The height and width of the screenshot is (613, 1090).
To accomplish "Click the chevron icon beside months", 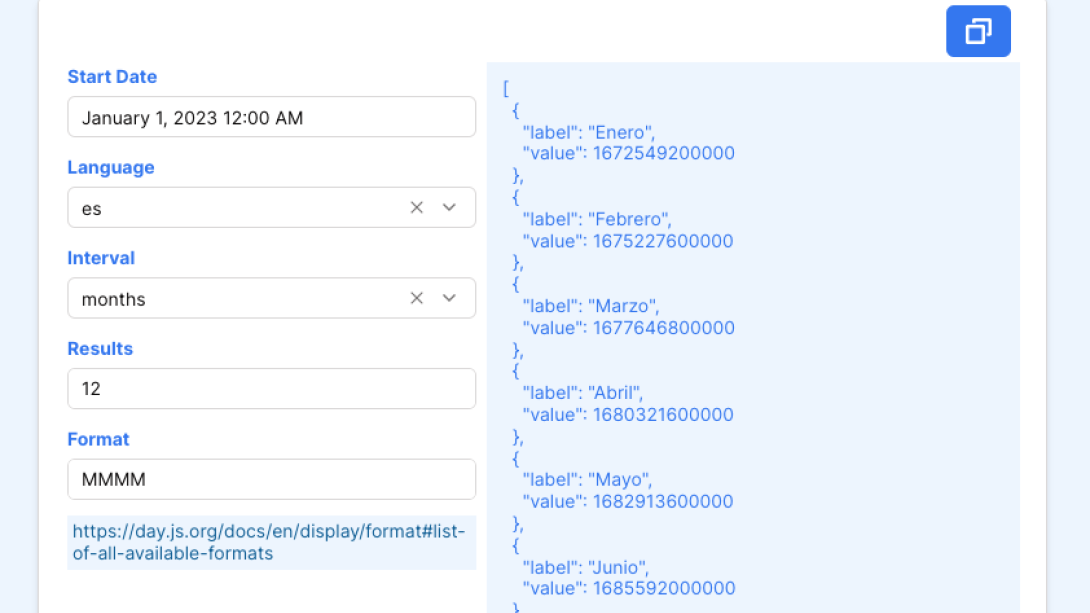I will pos(448,298).
